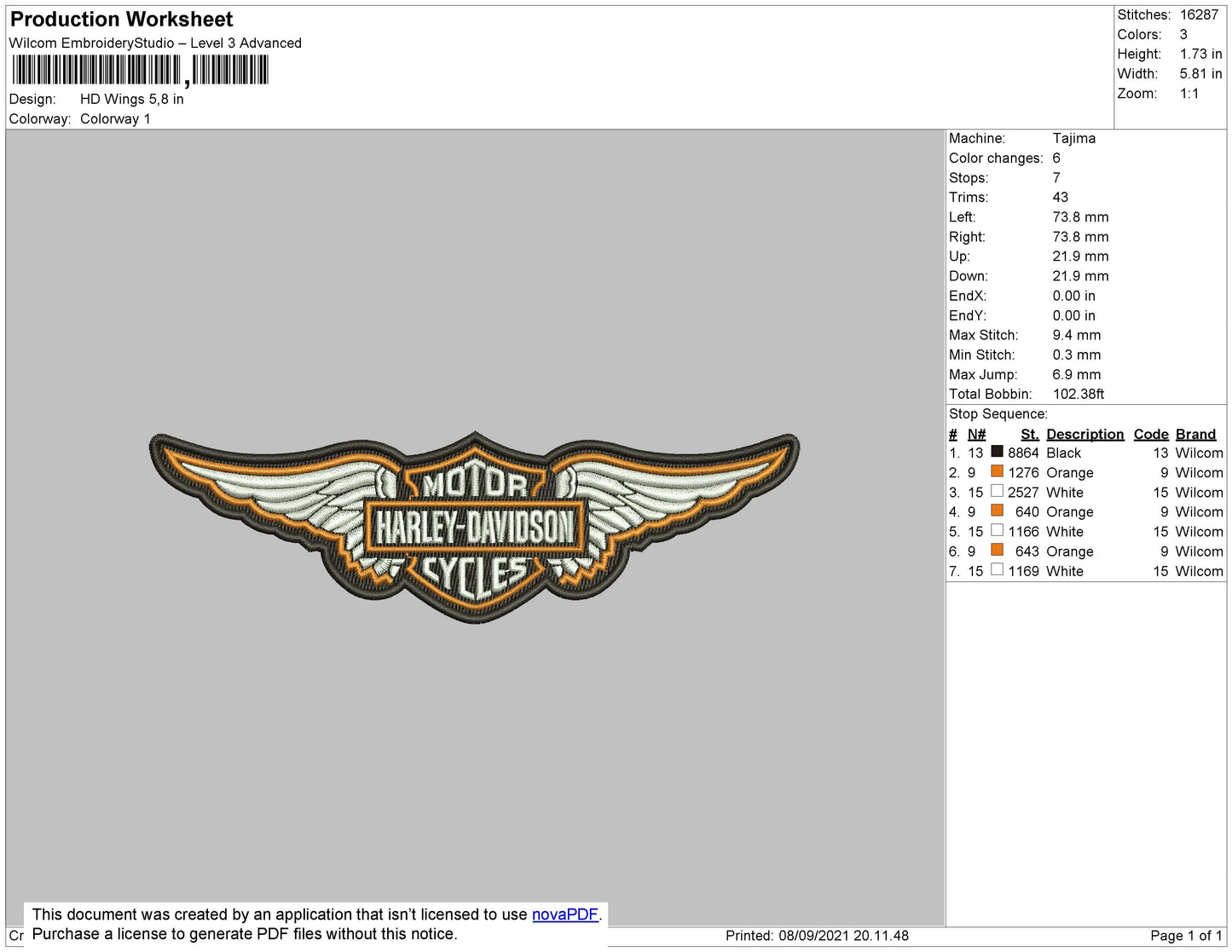Click the 'Brand' column header
Viewport: 1232px width, 952px height.
[x=1196, y=435]
